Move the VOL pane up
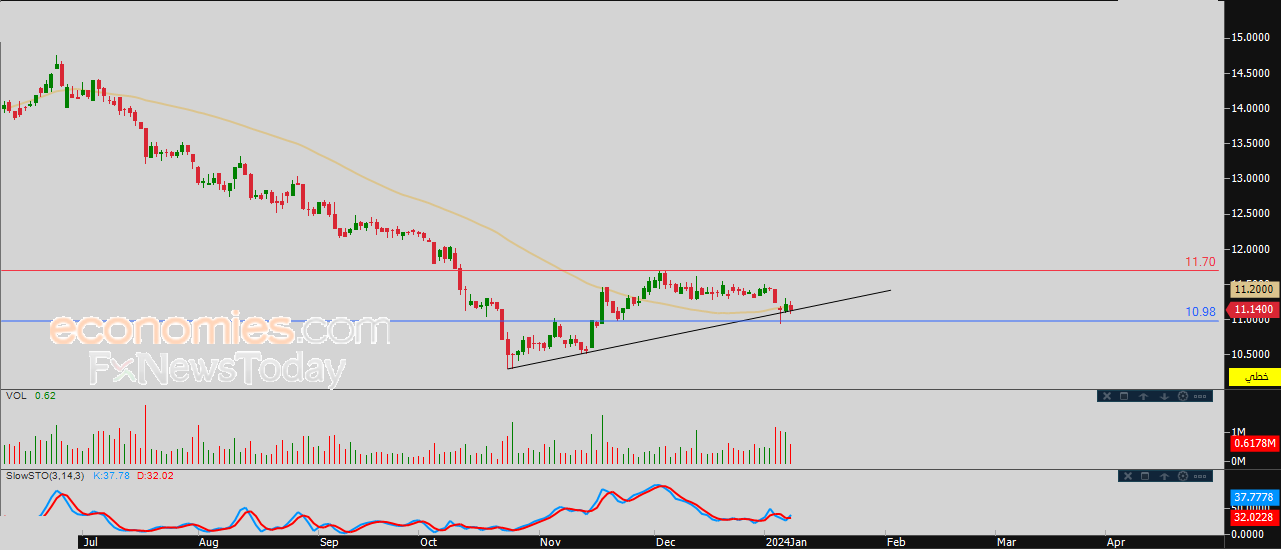 (1144, 396)
